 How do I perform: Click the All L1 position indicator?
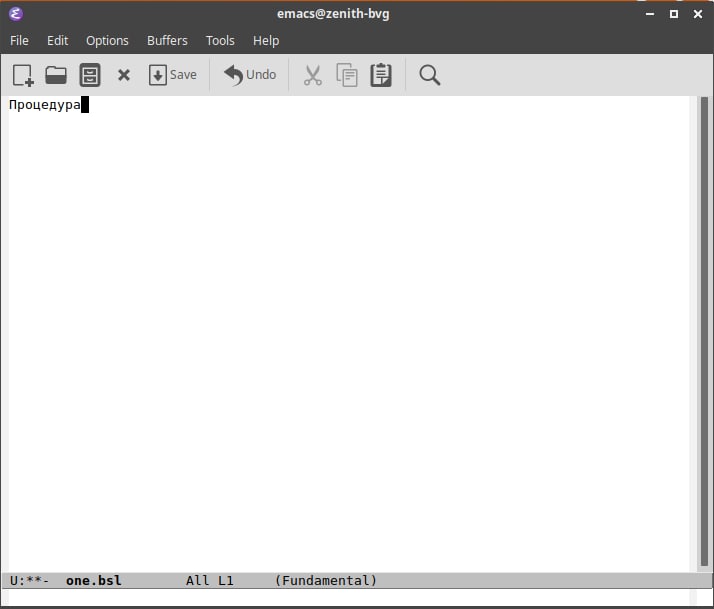209,580
